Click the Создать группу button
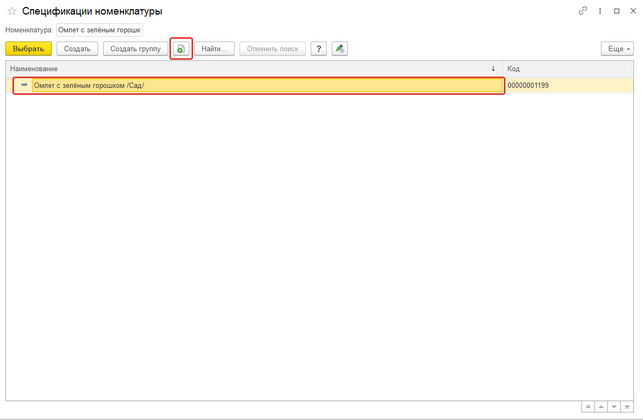Image resolution: width=643 pixels, height=420 pixels. [x=134, y=48]
